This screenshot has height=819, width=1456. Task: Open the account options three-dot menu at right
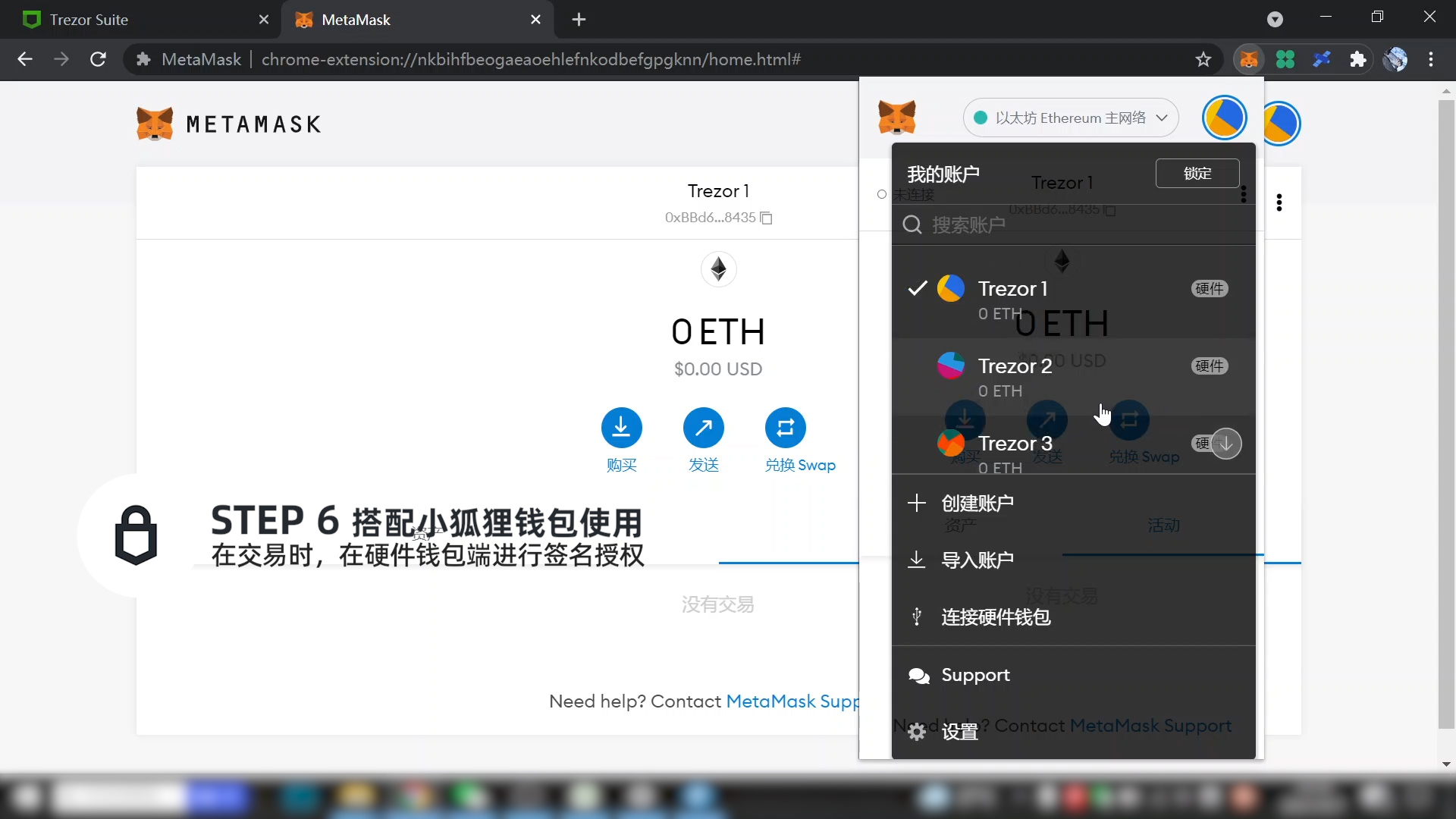pos(1279,202)
